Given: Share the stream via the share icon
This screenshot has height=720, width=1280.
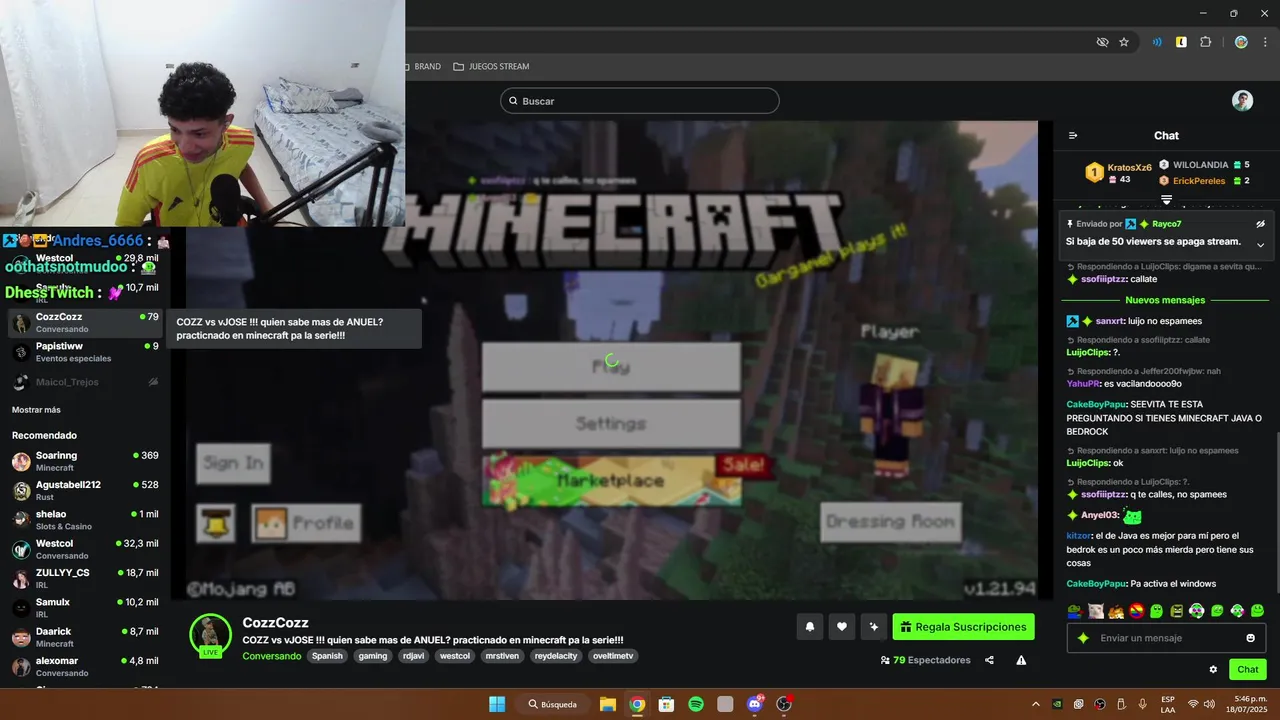Looking at the screenshot, I should pyautogui.click(x=989, y=660).
